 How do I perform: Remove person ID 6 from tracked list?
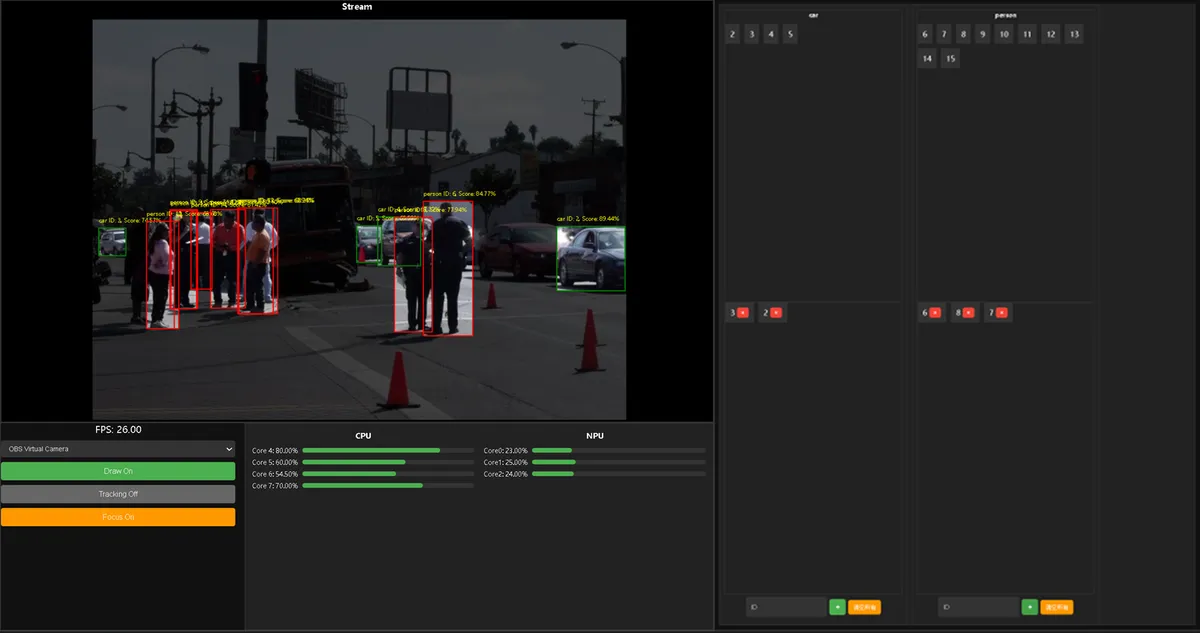pyautogui.click(x=936, y=313)
